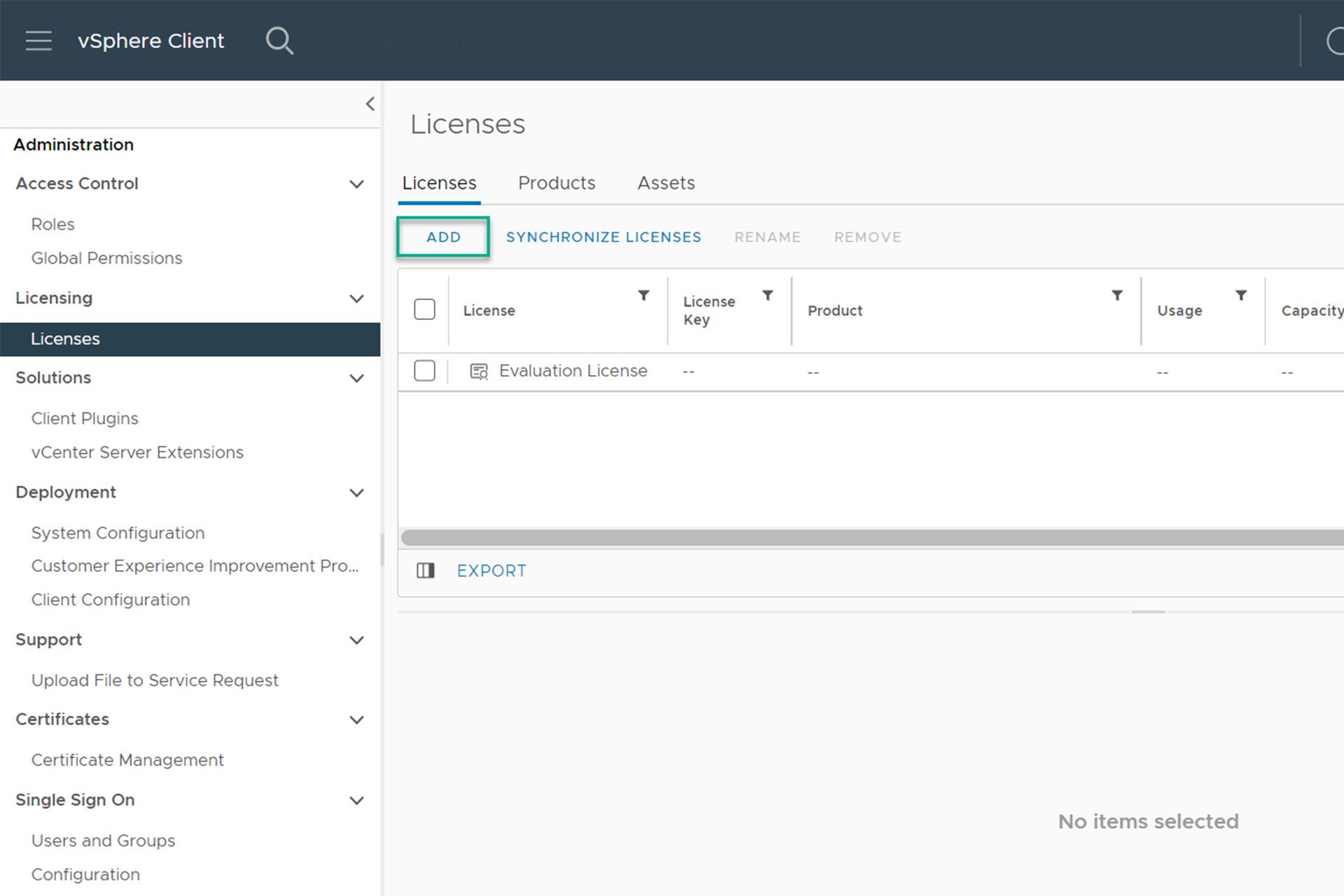
Task: Collapse the Access Control section
Action: [x=356, y=184]
